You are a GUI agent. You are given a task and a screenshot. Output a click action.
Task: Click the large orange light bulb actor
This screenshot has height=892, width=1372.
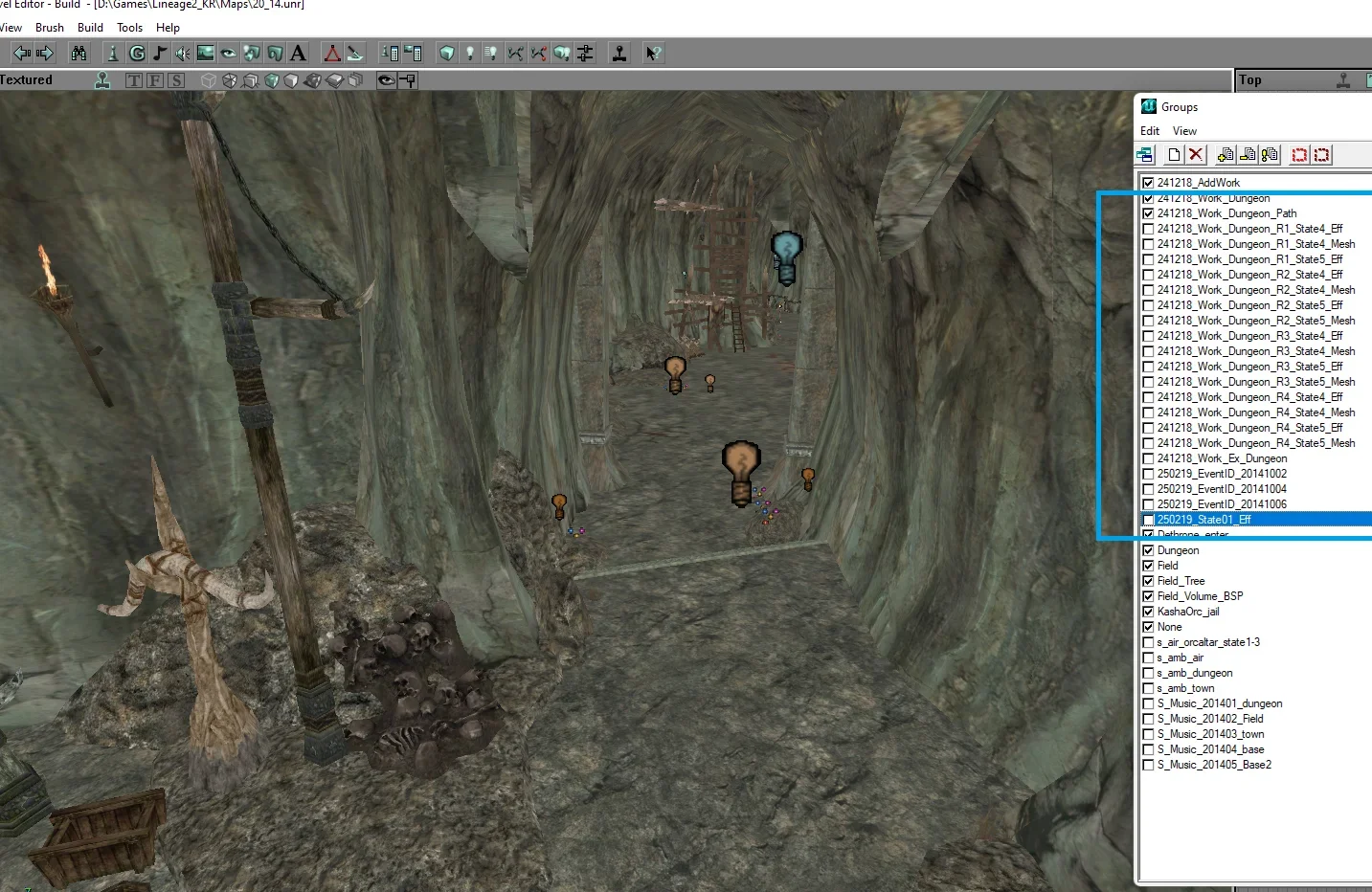tap(741, 473)
